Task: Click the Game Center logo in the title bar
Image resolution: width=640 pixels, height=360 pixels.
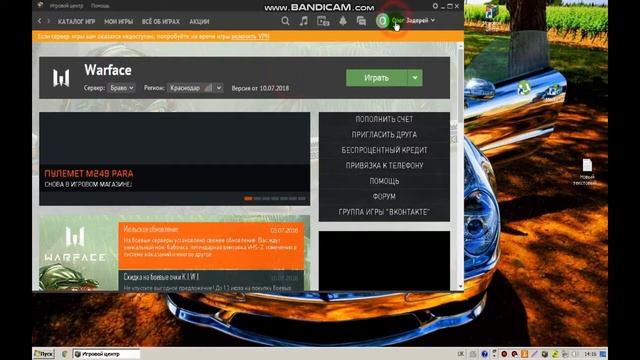Action: 40,5
